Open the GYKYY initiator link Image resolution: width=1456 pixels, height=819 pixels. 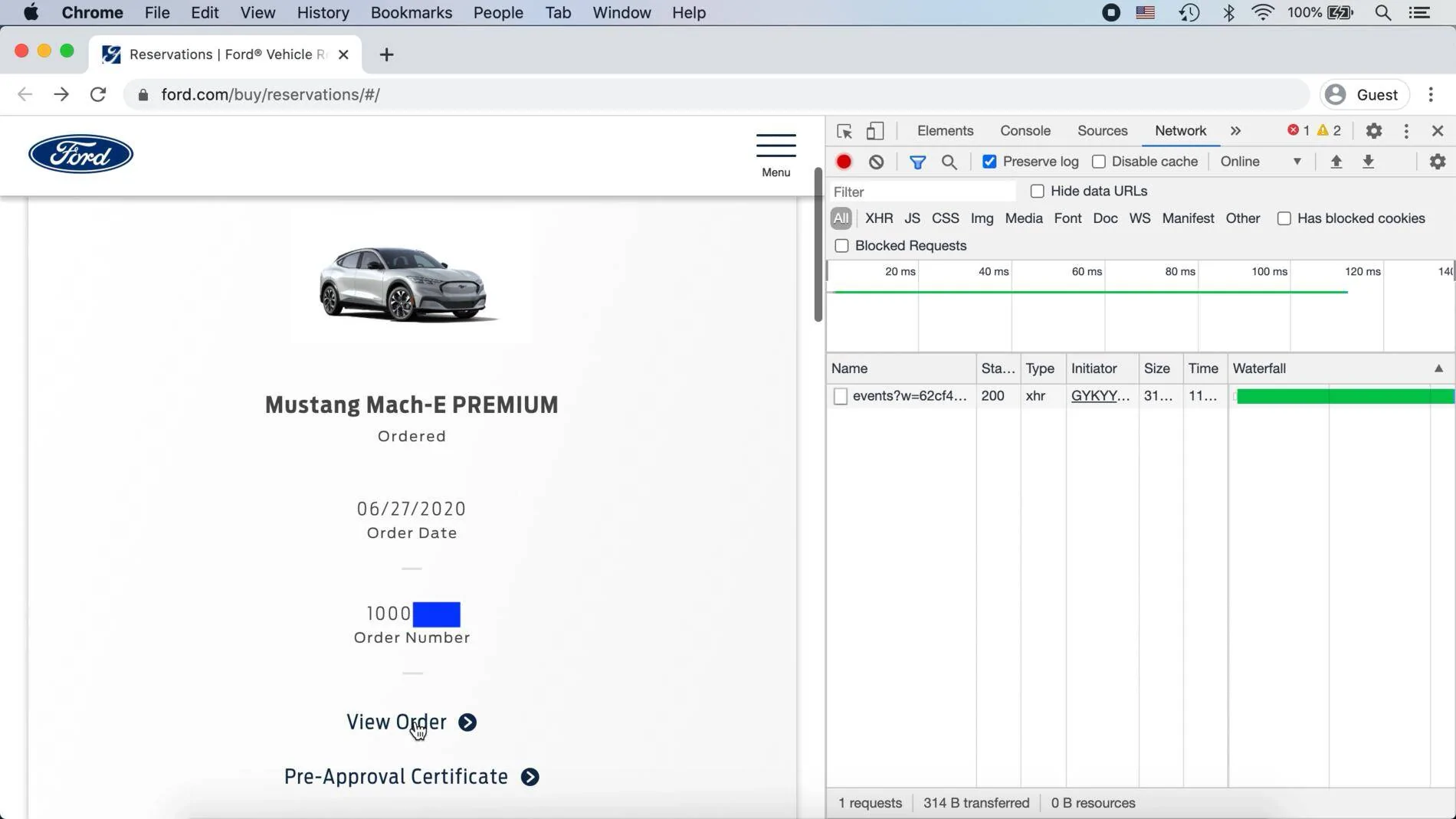[x=1100, y=396]
